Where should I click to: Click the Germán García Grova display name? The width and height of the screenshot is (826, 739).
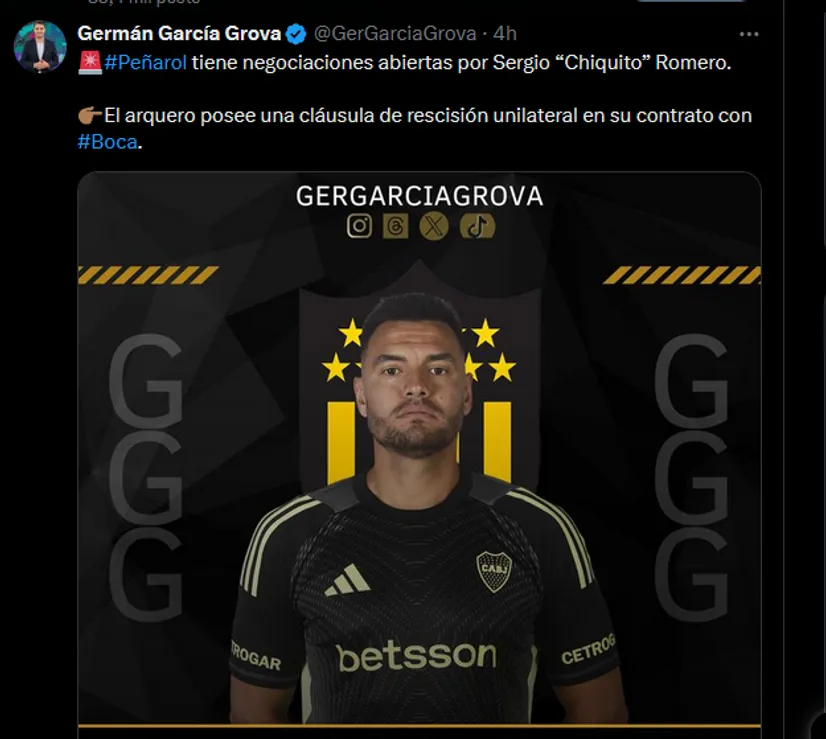point(179,34)
